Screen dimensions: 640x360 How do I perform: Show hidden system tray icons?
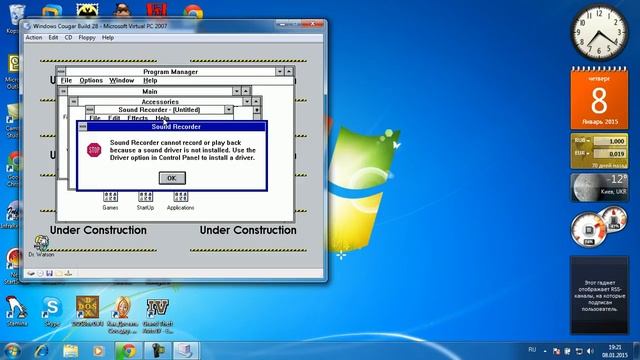point(545,351)
